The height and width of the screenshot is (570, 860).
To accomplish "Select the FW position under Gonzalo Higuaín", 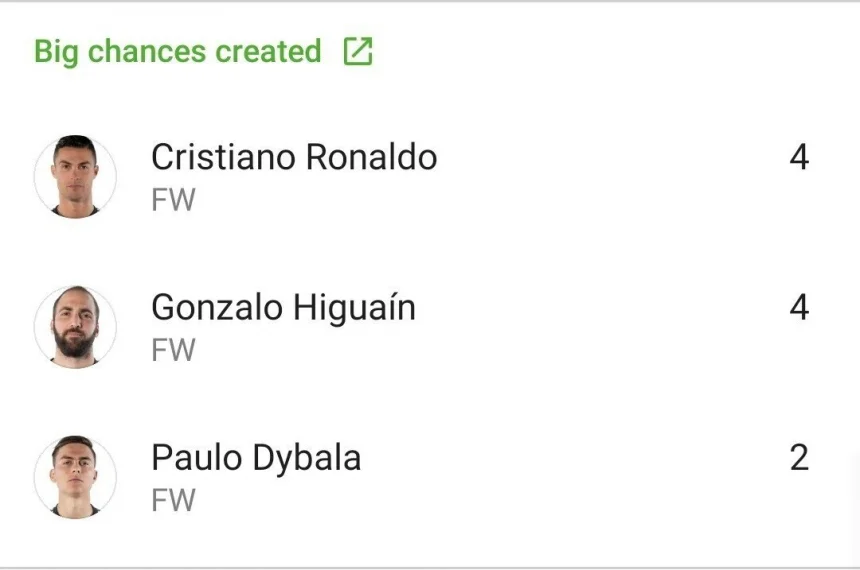I will (173, 351).
